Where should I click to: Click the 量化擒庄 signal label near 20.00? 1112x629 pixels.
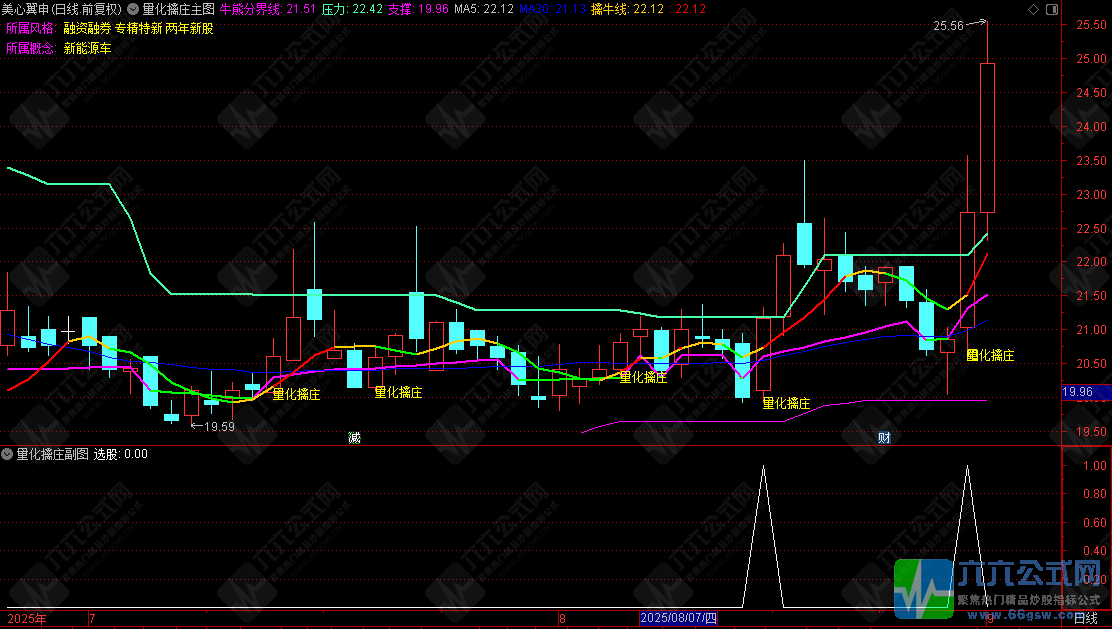pyautogui.click(x=786, y=403)
